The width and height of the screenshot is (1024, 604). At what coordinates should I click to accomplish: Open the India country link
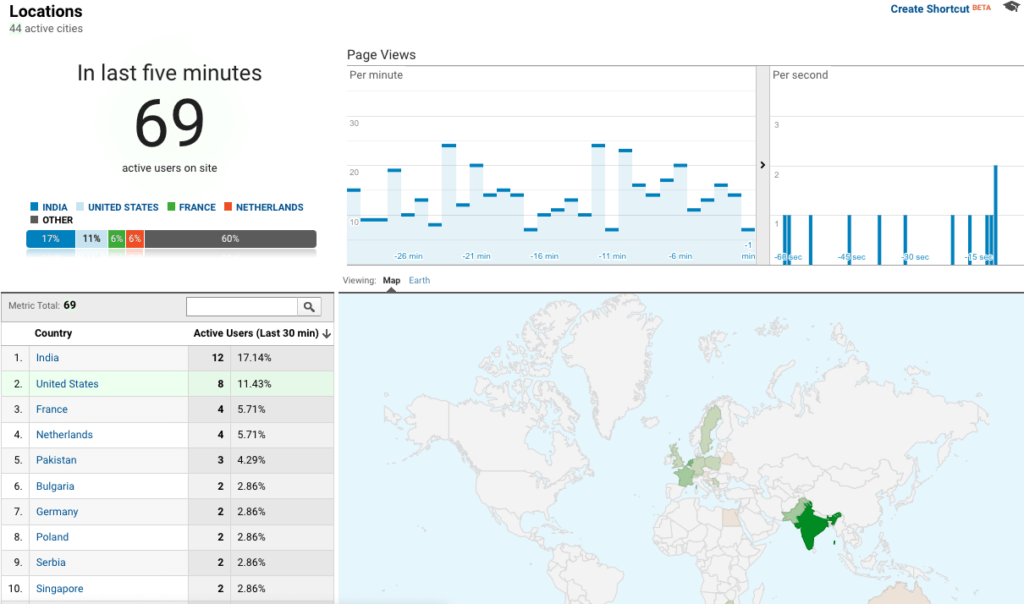point(47,358)
